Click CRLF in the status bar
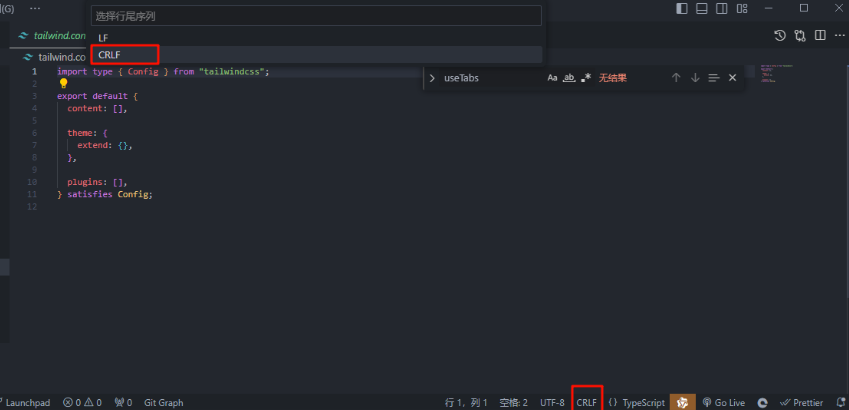849x410 pixels. (586, 402)
